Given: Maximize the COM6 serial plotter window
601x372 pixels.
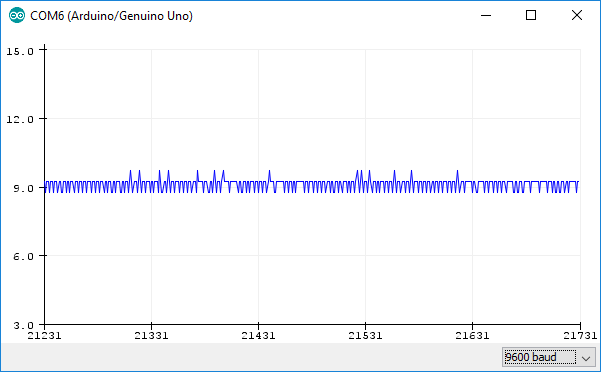Looking at the screenshot, I should pos(531,15).
